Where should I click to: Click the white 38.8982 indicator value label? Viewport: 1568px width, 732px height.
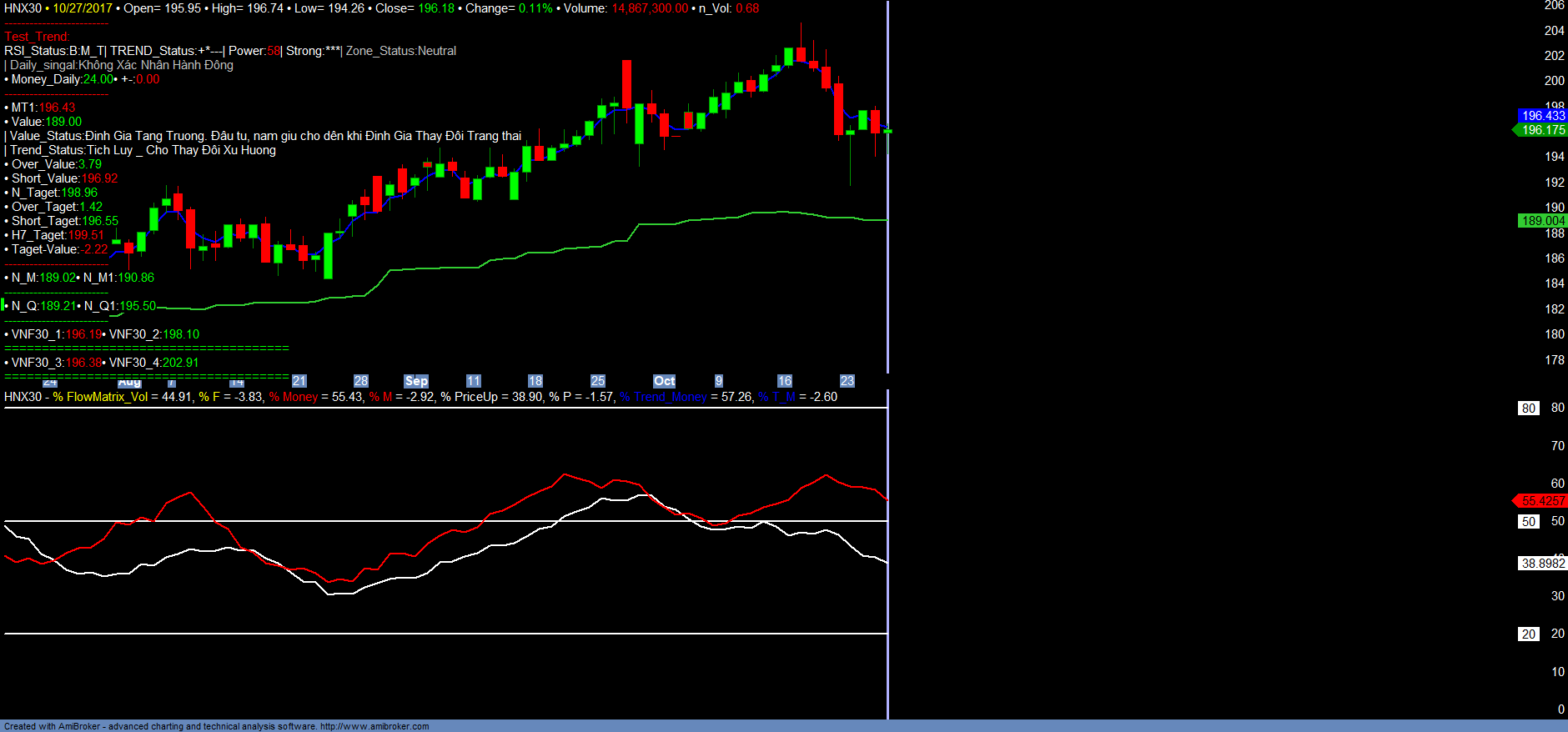[x=1542, y=564]
